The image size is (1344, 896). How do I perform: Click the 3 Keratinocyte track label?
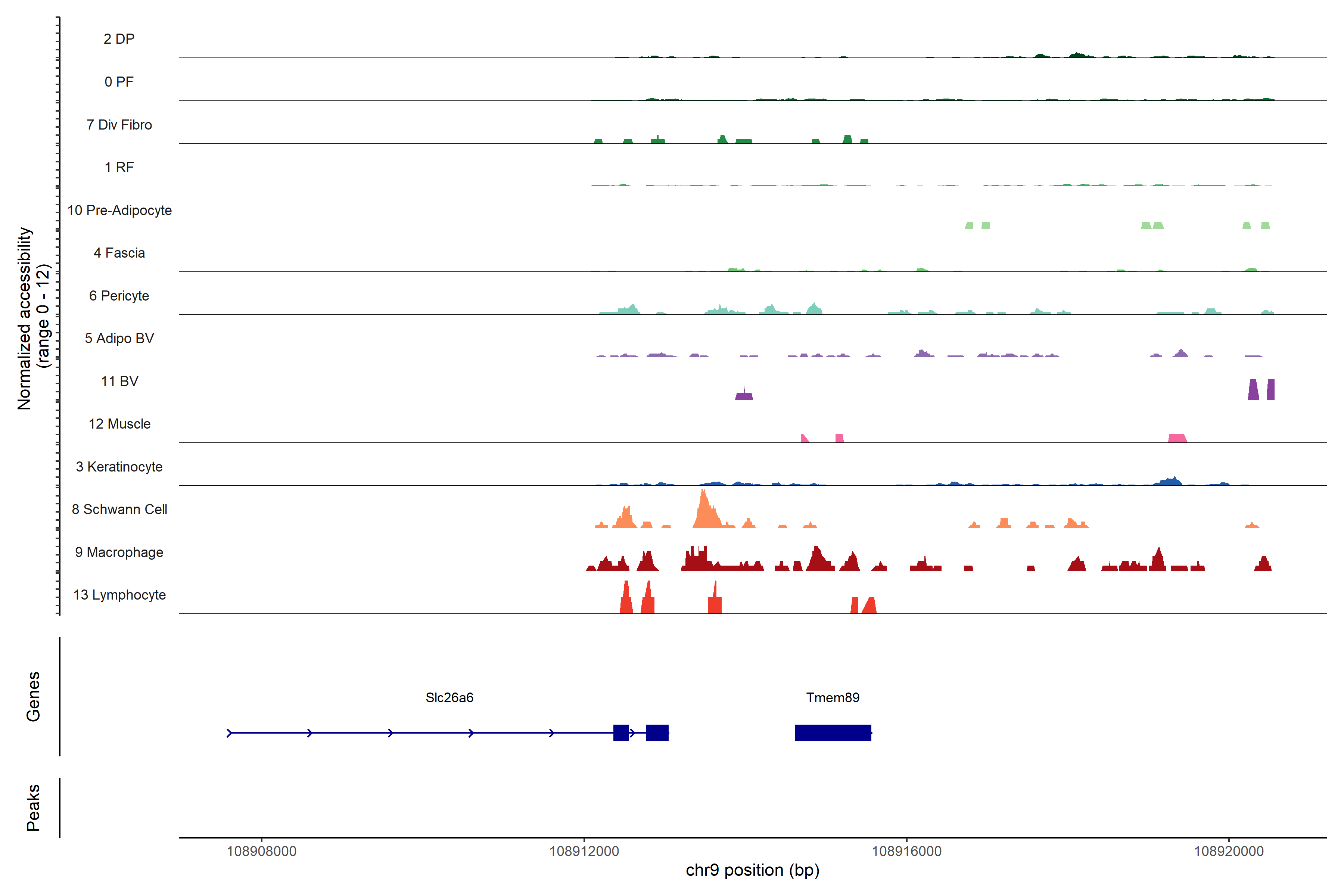point(119,467)
